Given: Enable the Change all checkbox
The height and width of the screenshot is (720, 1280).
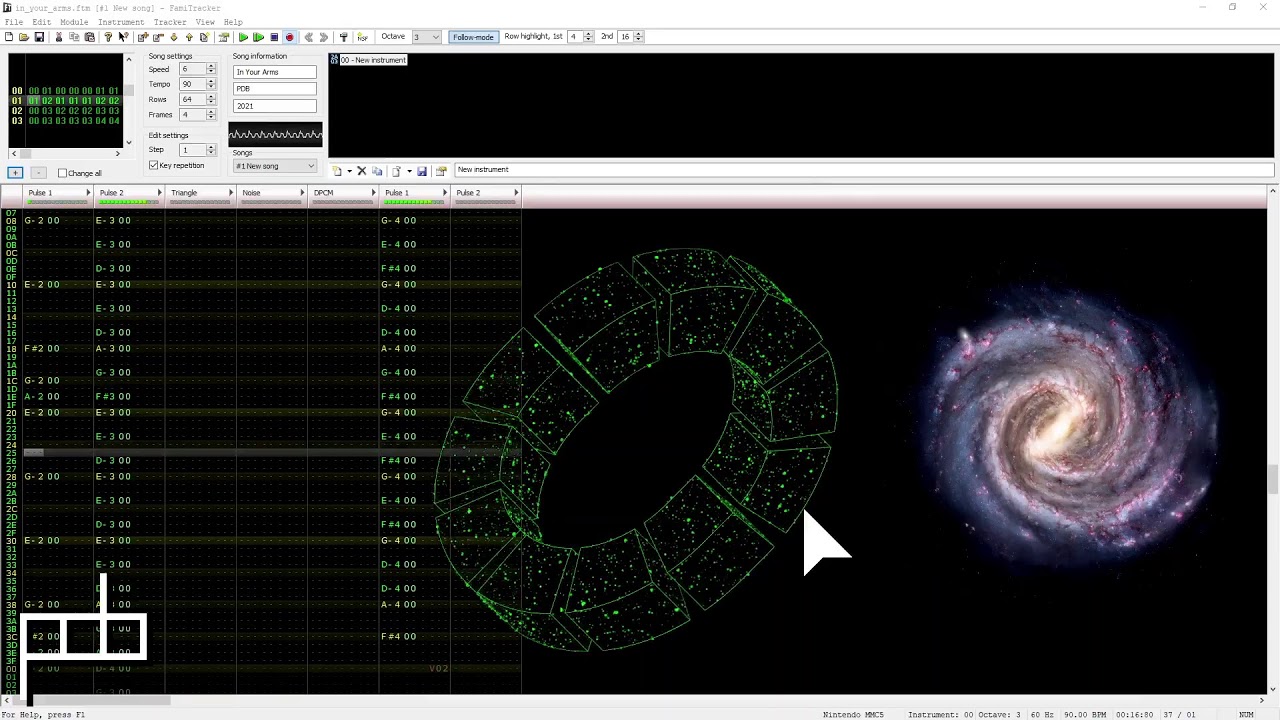Looking at the screenshot, I should (62, 173).
